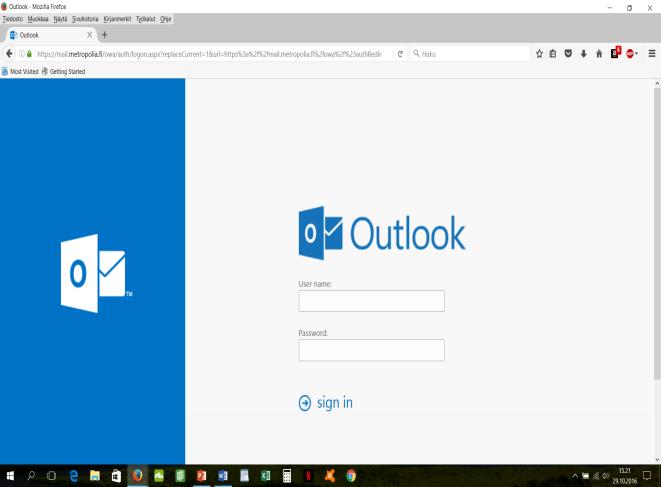
Task: Open Calculator from taskbar
Action: pyautogui.click(x=287, y=476)
